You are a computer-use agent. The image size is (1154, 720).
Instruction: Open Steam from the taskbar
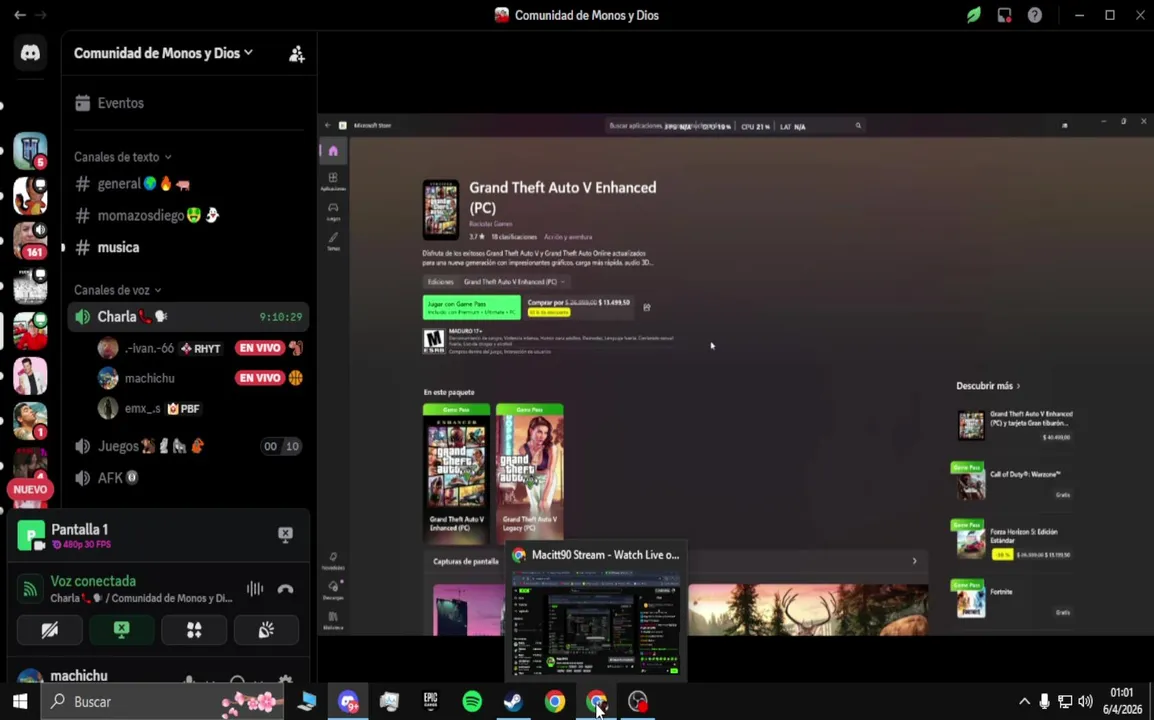point(513,702)
